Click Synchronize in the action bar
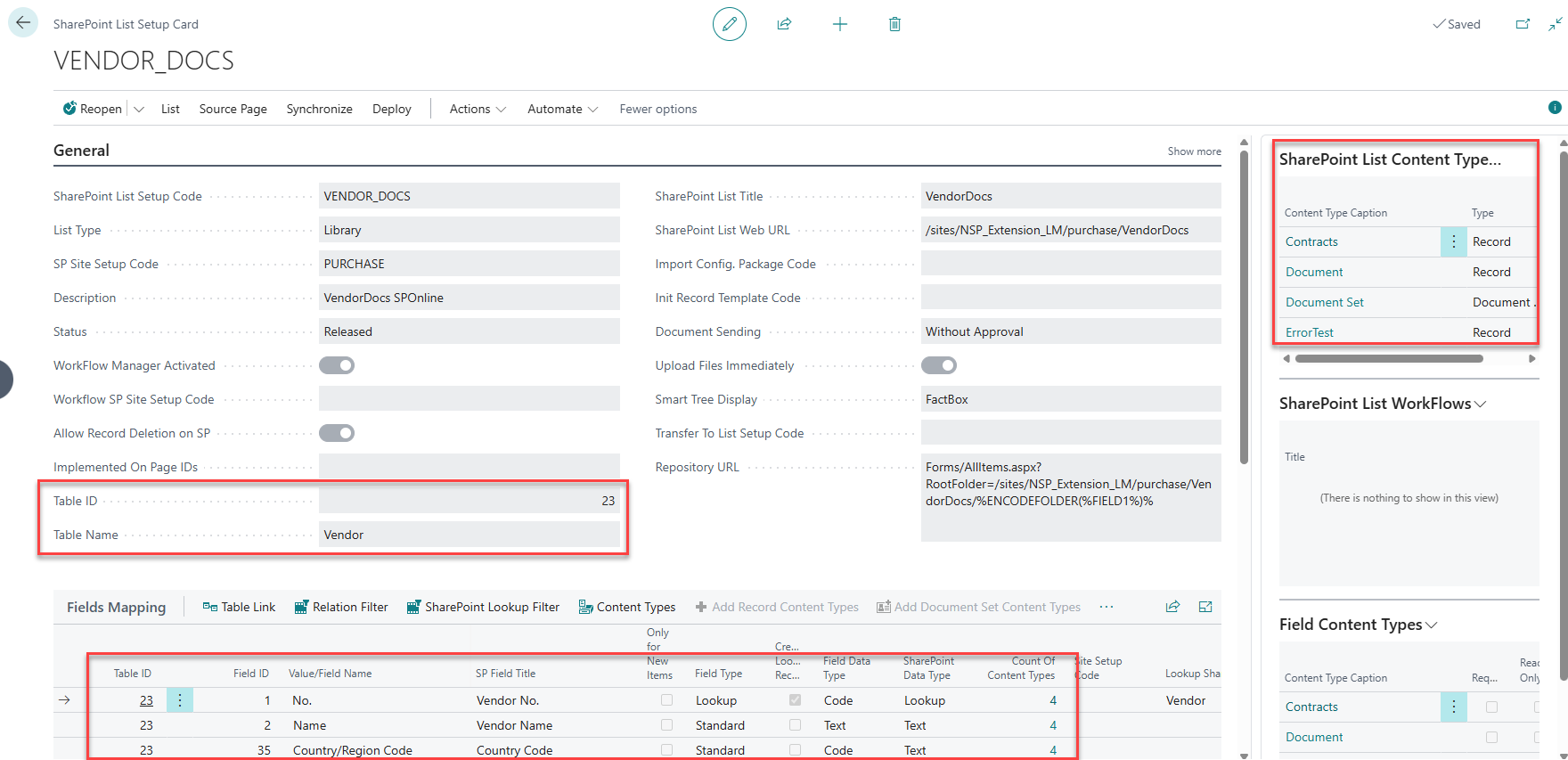The width and height of the screenshot is (1568, 760). point(319,109)
